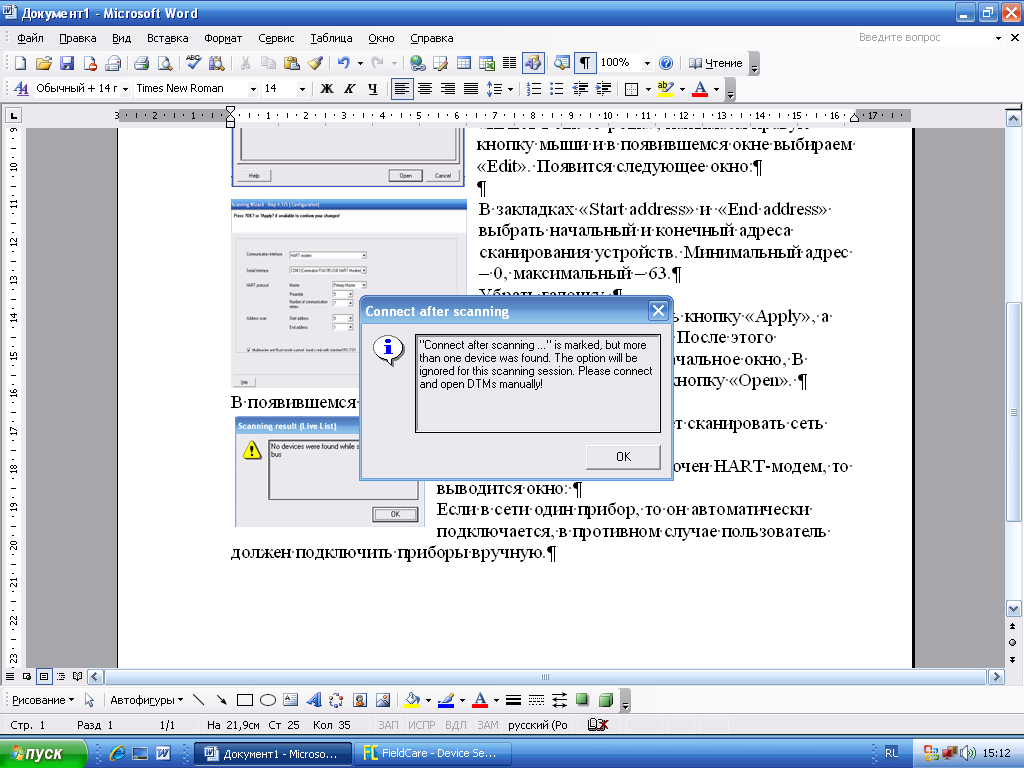This screenshot has width=1024, height=768.
Task: Print the document with the printer icon
Action: tap(141, 63)
